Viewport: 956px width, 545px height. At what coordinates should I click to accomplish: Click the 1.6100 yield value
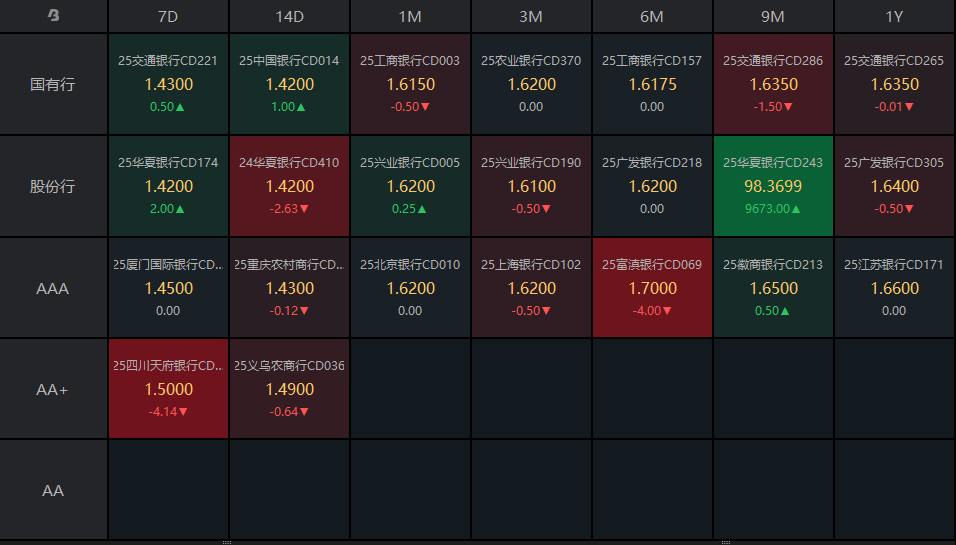532,186
